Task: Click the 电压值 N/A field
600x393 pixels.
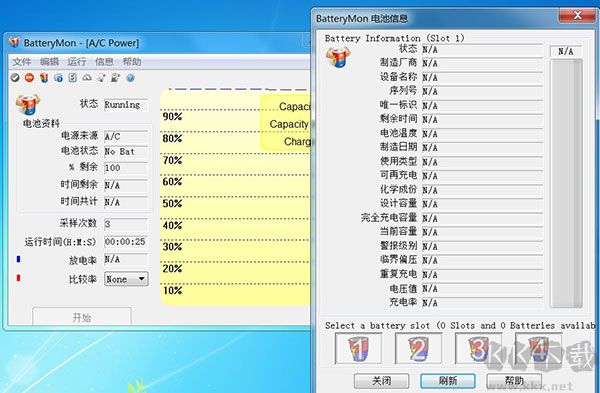Action: tap(482, 289)
